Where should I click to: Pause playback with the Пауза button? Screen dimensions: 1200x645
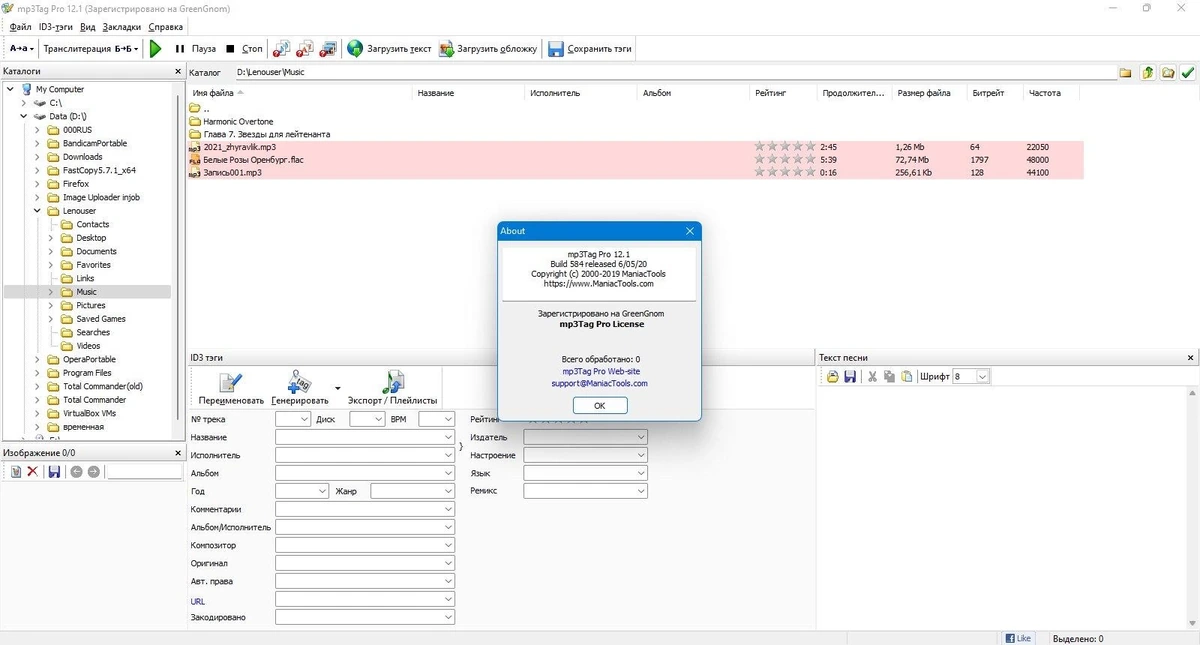(195, 48)
